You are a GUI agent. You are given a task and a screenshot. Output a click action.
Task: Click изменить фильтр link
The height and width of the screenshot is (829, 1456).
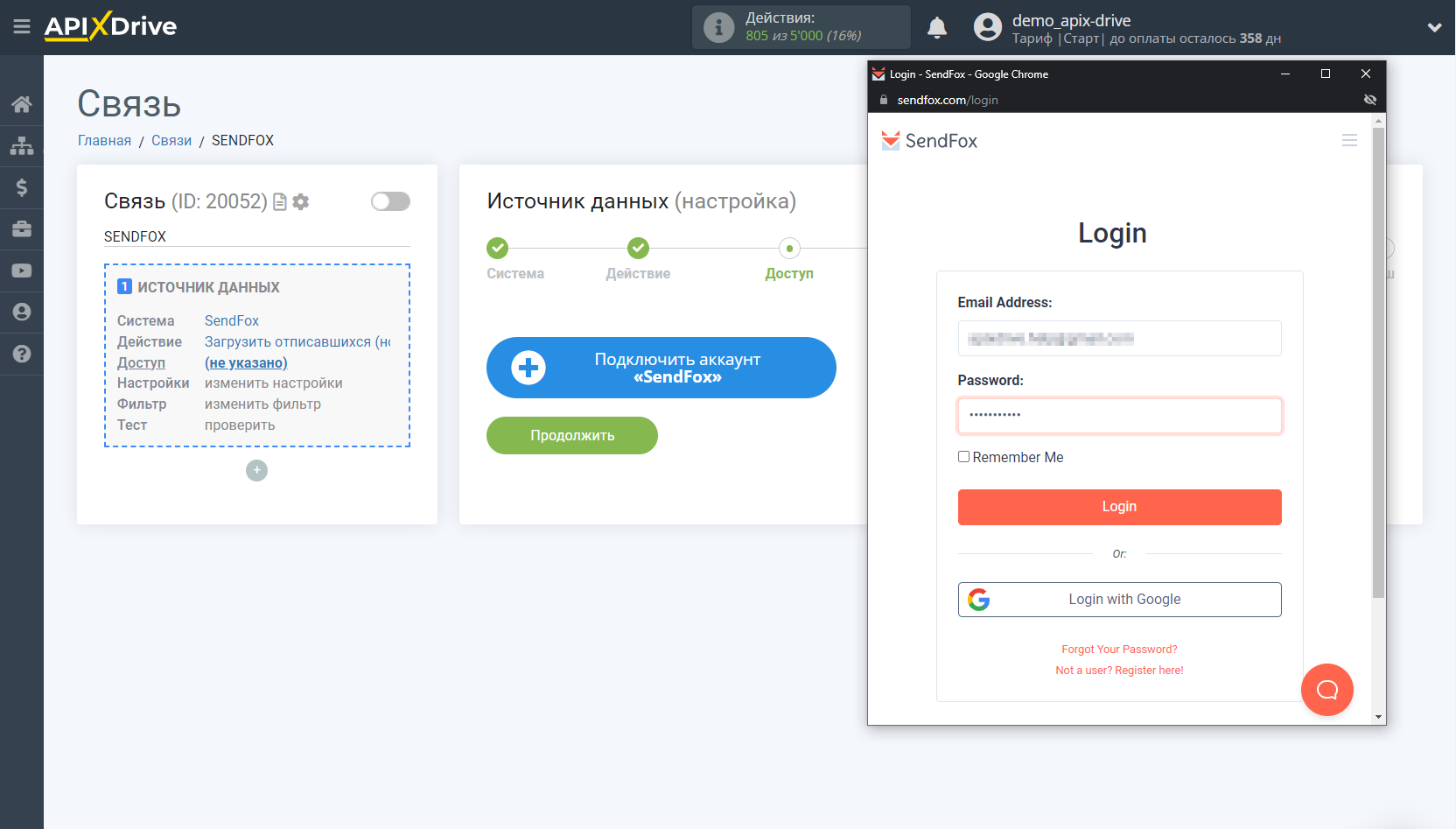[262, 404]
